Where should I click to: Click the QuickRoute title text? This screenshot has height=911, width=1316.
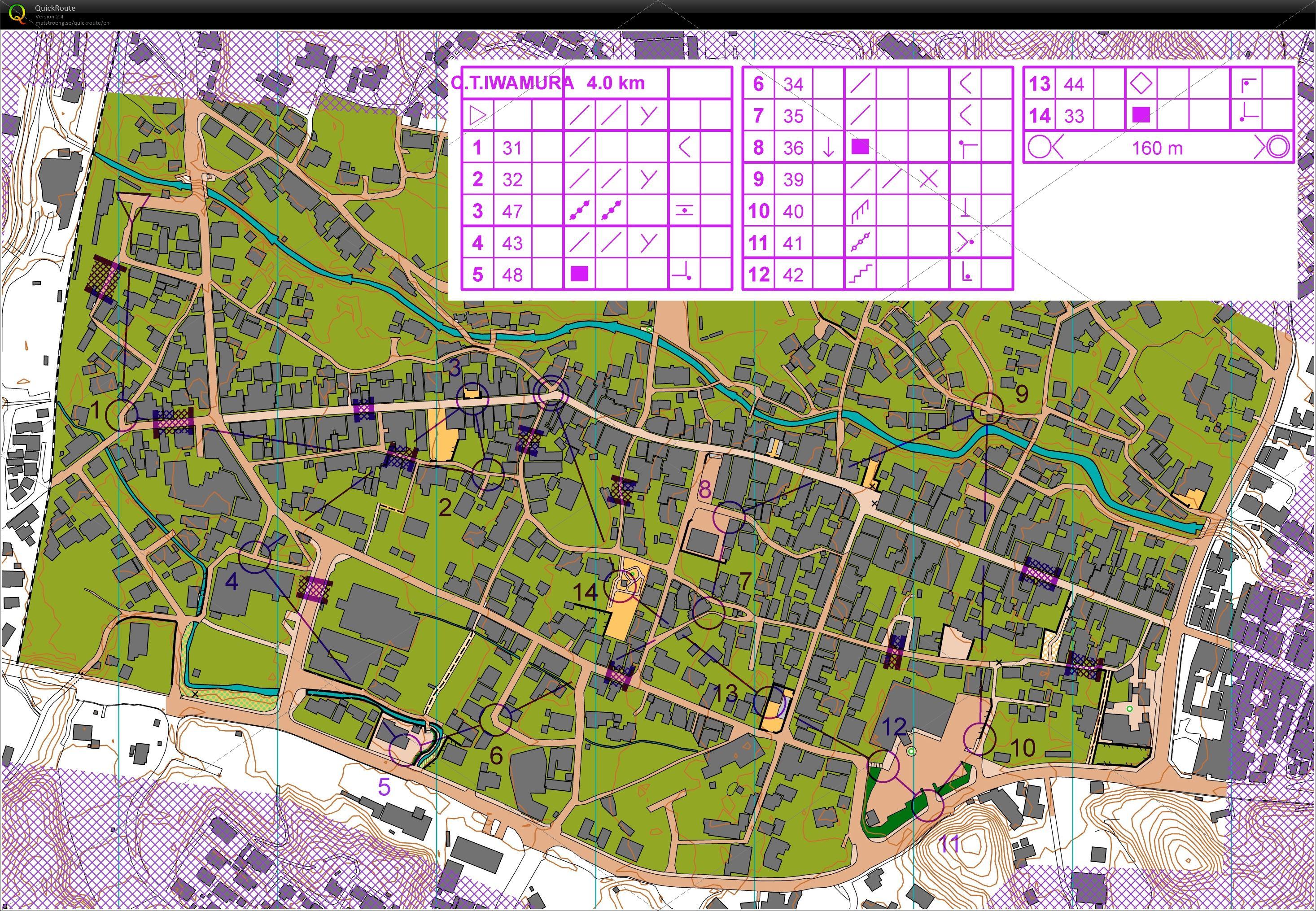tap(55, 8)
